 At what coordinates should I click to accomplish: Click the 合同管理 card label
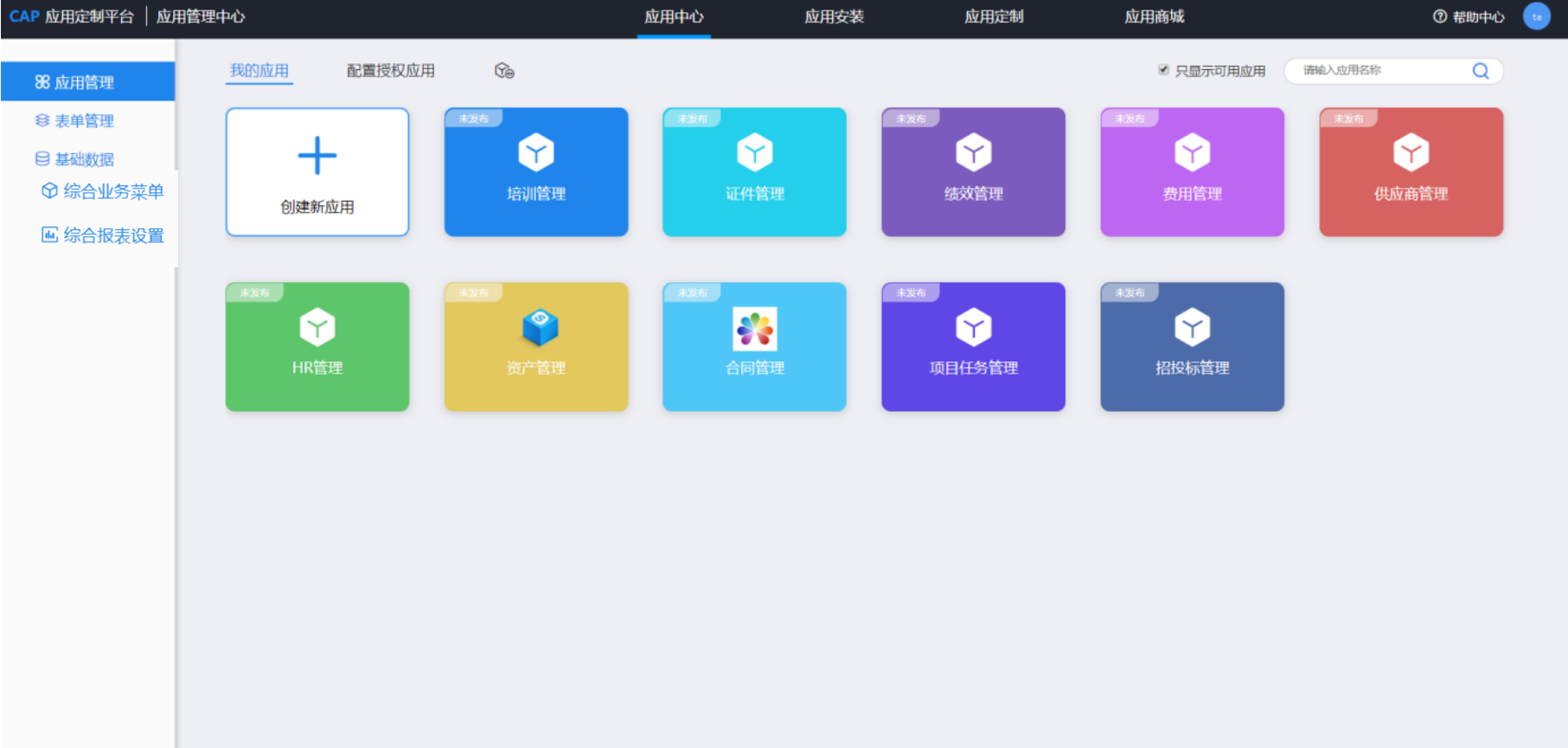click(x=755, y=368)
